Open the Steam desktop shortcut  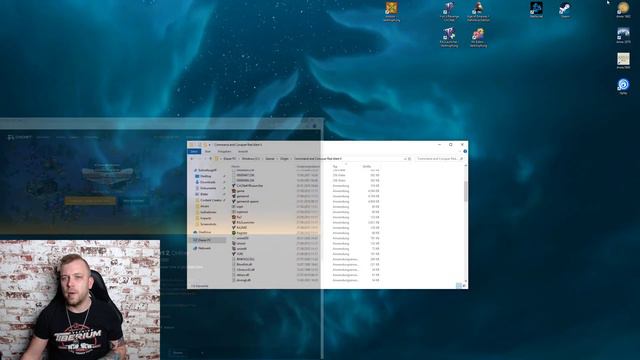(x=565, y=10)
